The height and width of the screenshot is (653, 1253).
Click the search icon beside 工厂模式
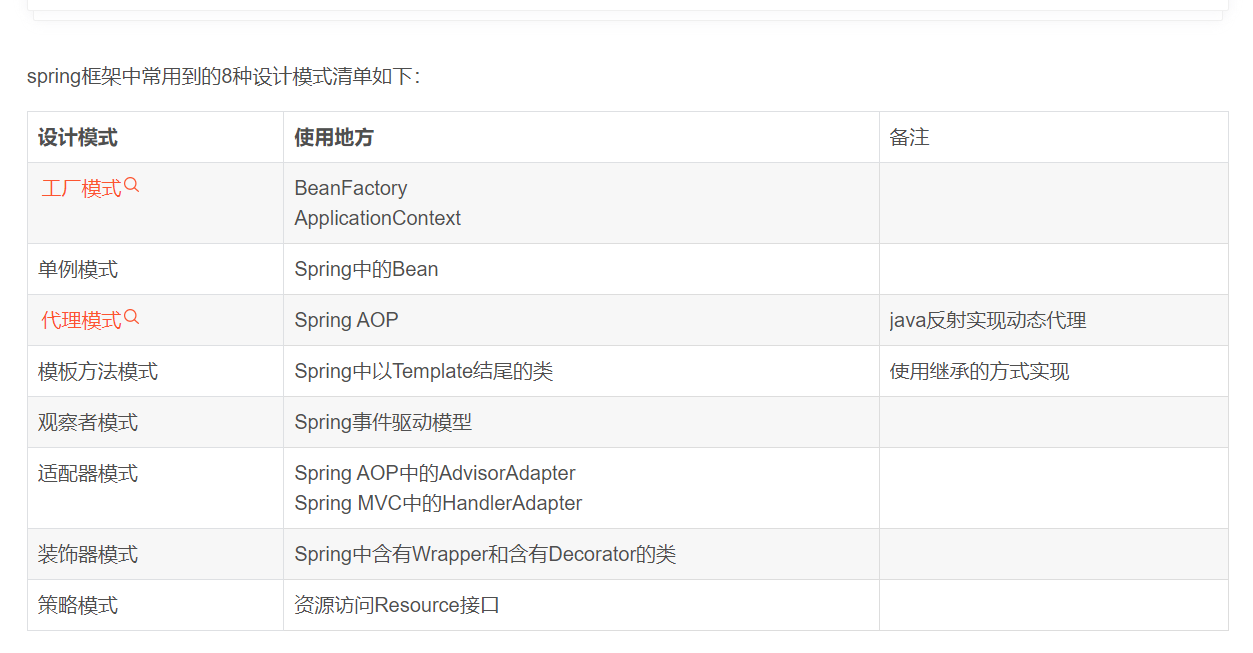(x=132, y=186)
